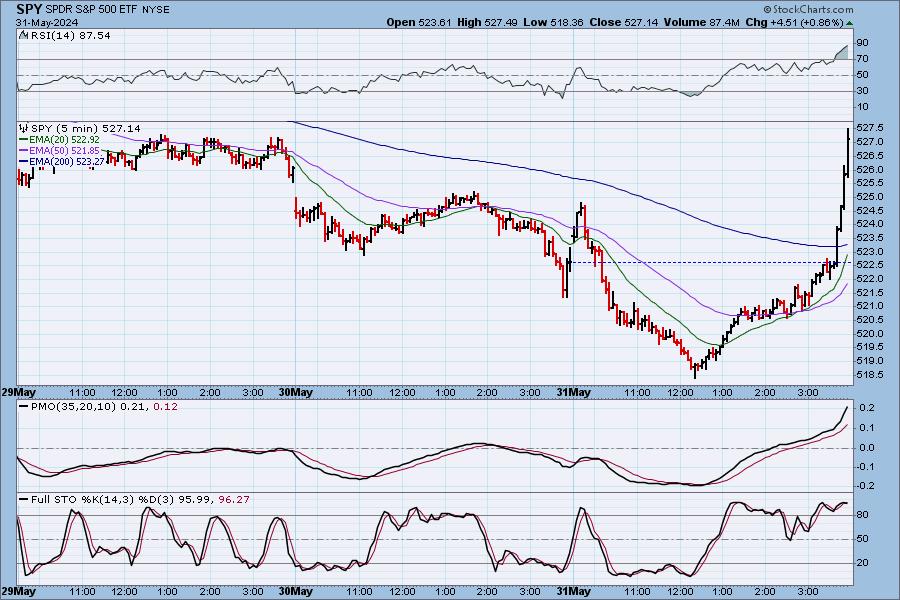Click the "Close 527.14" value

[x=624, y=22]
